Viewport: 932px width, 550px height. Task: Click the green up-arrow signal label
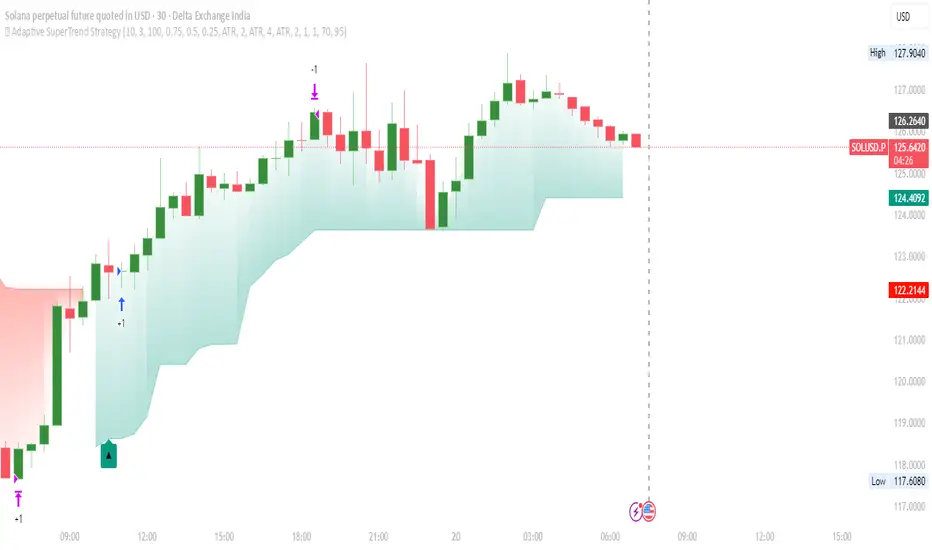(109, 456)
